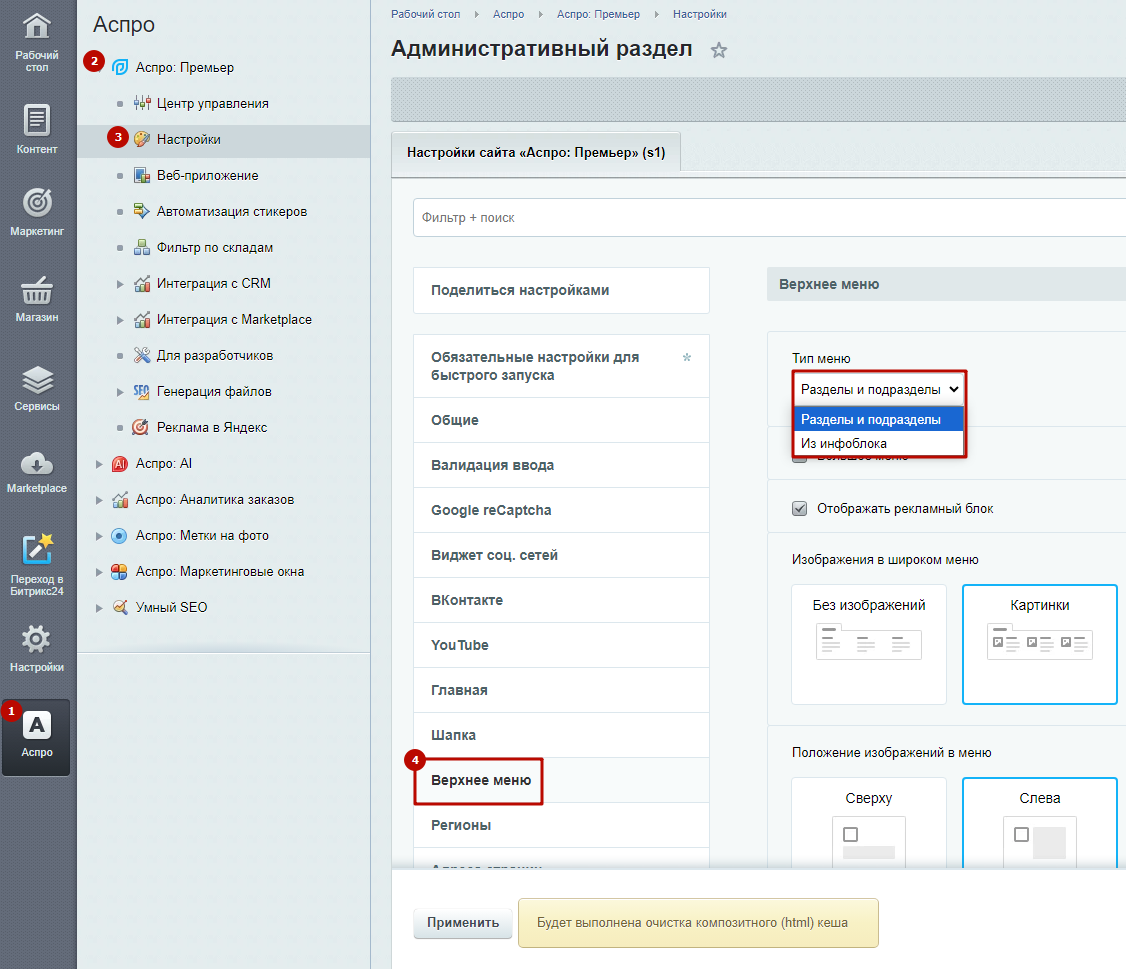Open Виджет соц. сетей section
1126x969 pixels.
pyautogui.click(x=561, y=555)
